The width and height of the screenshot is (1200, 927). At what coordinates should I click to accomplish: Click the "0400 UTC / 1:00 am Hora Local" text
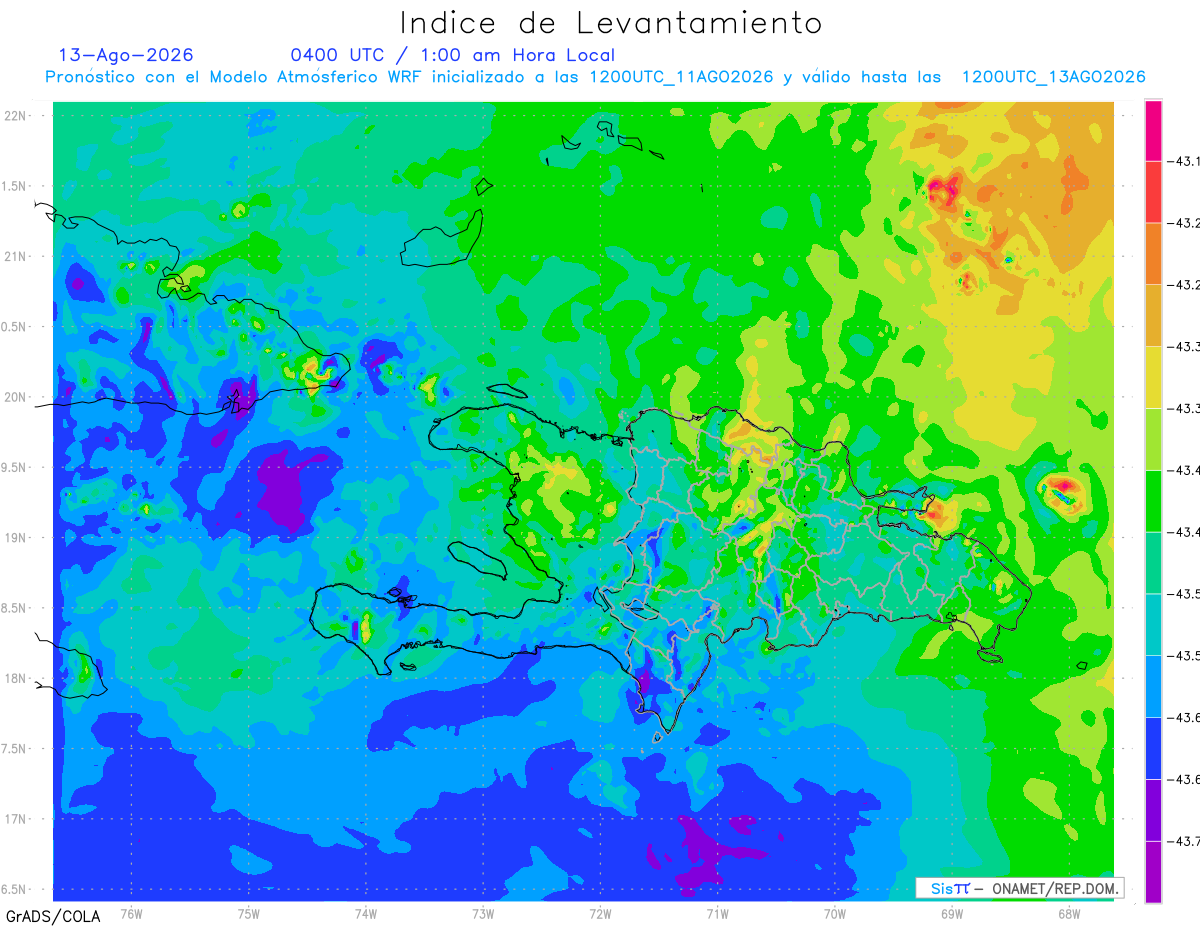point(452,55)
